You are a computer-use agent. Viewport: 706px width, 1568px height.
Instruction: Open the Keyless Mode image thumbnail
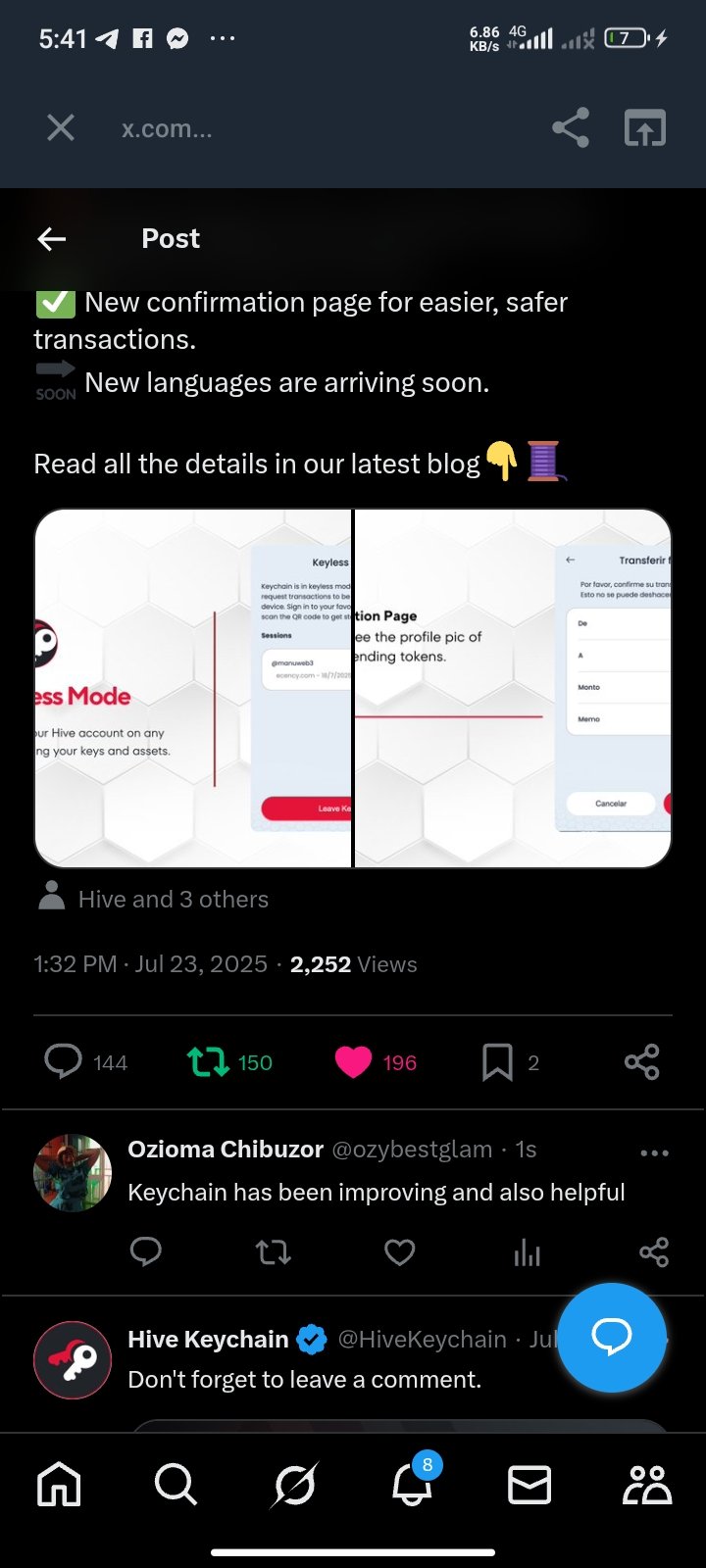click(193, 688)
